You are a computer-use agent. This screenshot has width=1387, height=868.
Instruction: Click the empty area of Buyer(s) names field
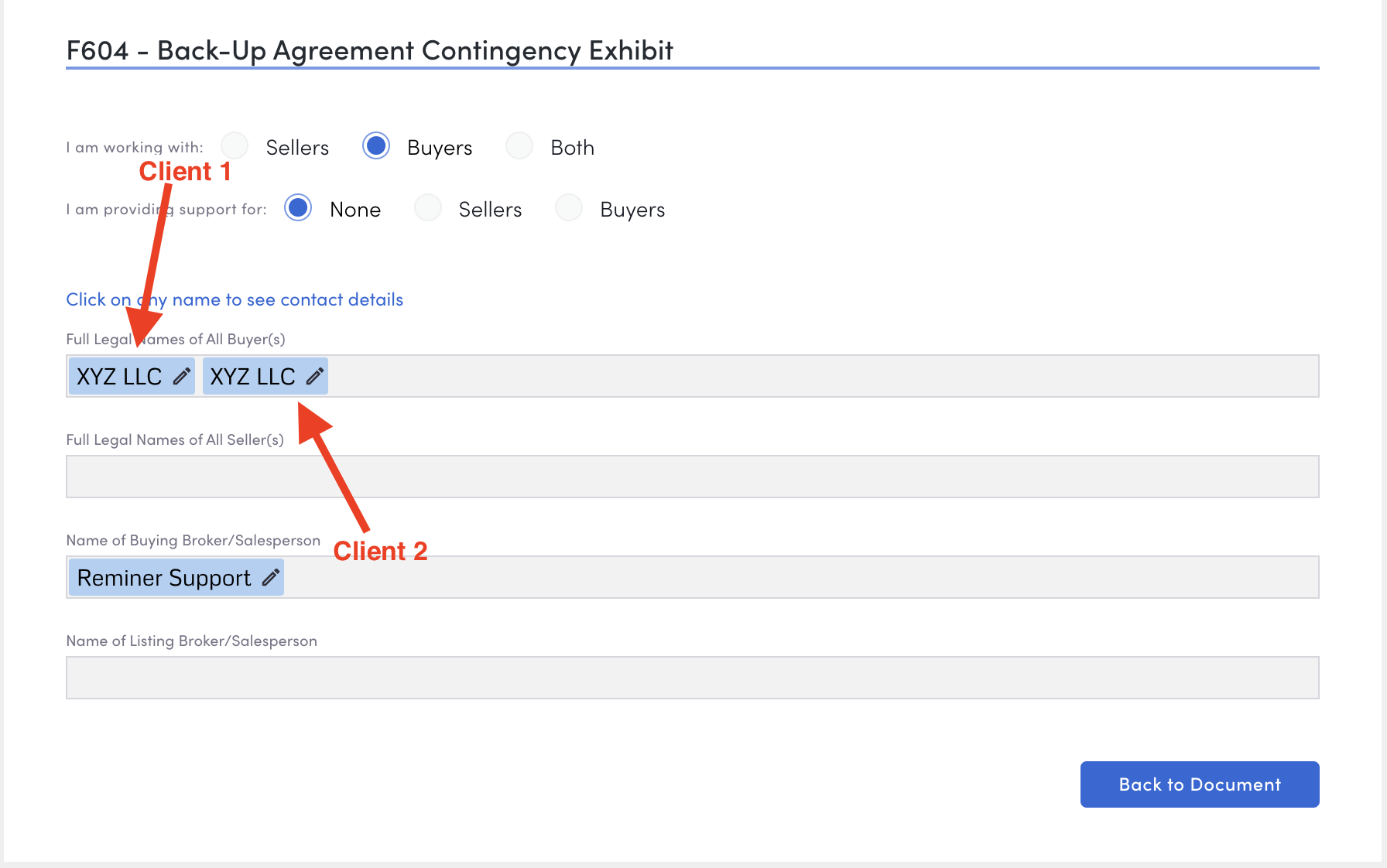point(823,376)
